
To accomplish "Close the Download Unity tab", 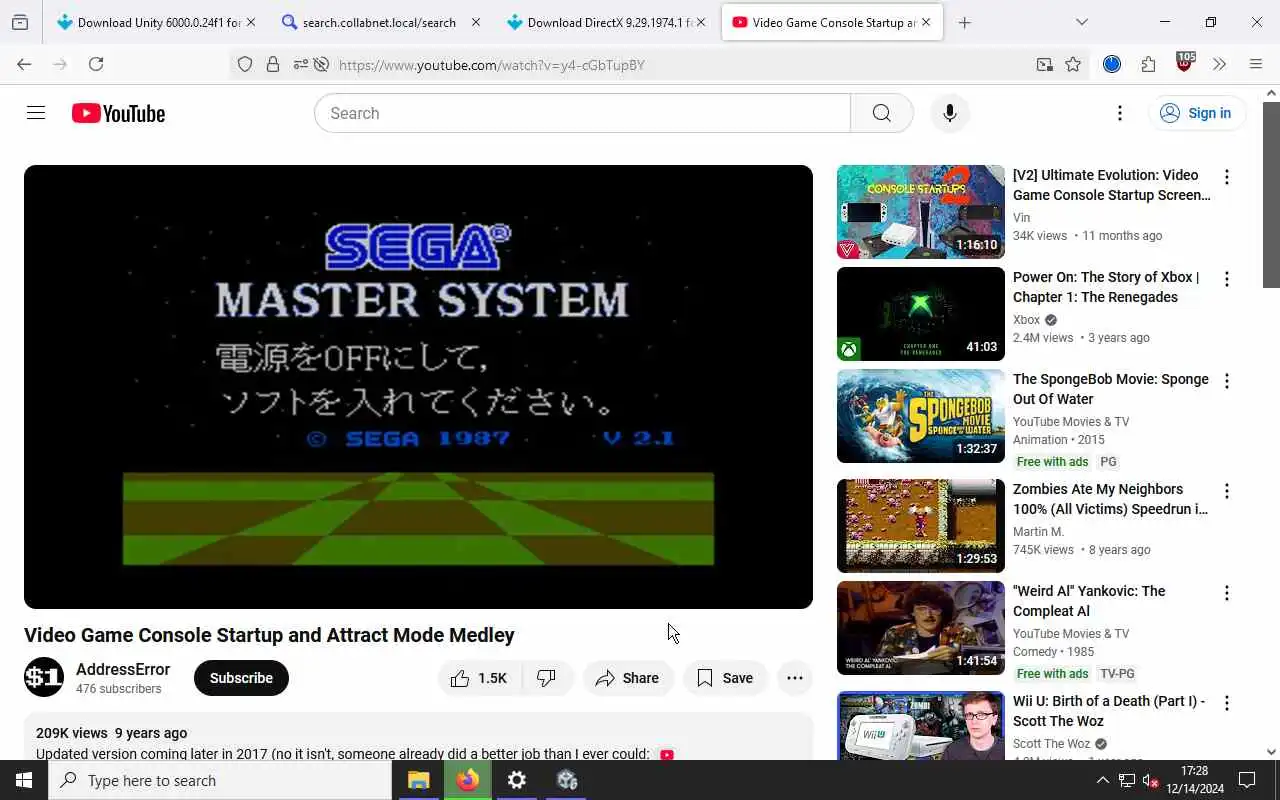I will tap(251, 22).
